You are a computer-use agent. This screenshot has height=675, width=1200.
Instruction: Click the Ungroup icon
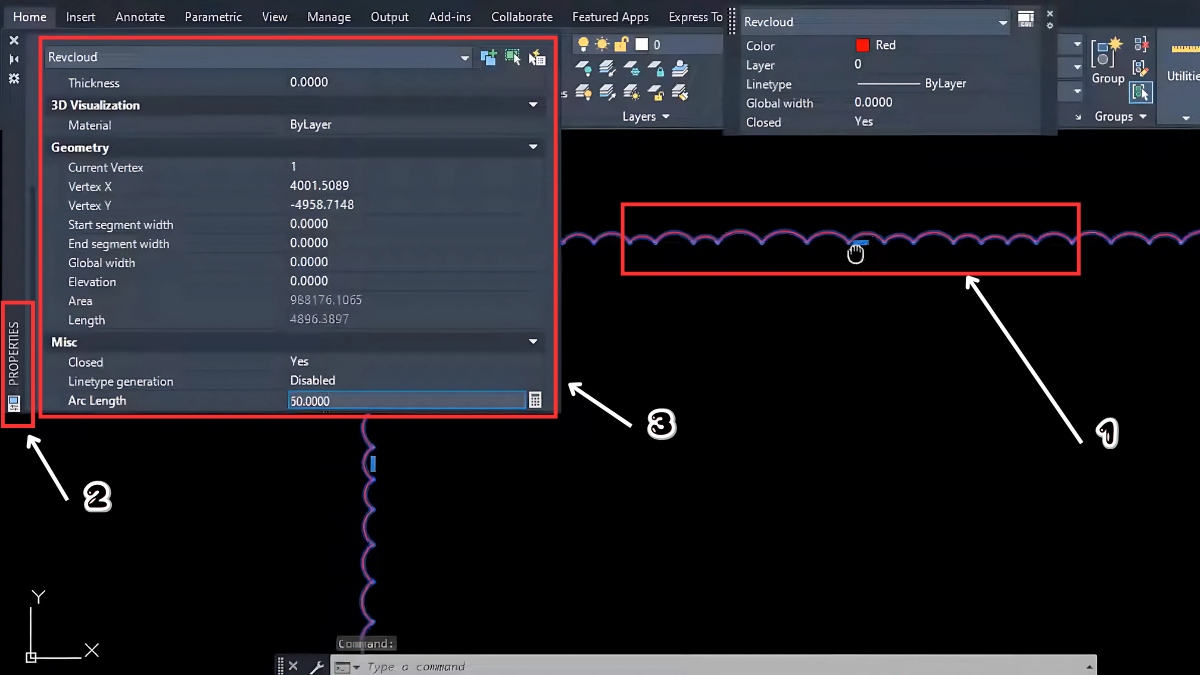click(x=1141, y=45)
